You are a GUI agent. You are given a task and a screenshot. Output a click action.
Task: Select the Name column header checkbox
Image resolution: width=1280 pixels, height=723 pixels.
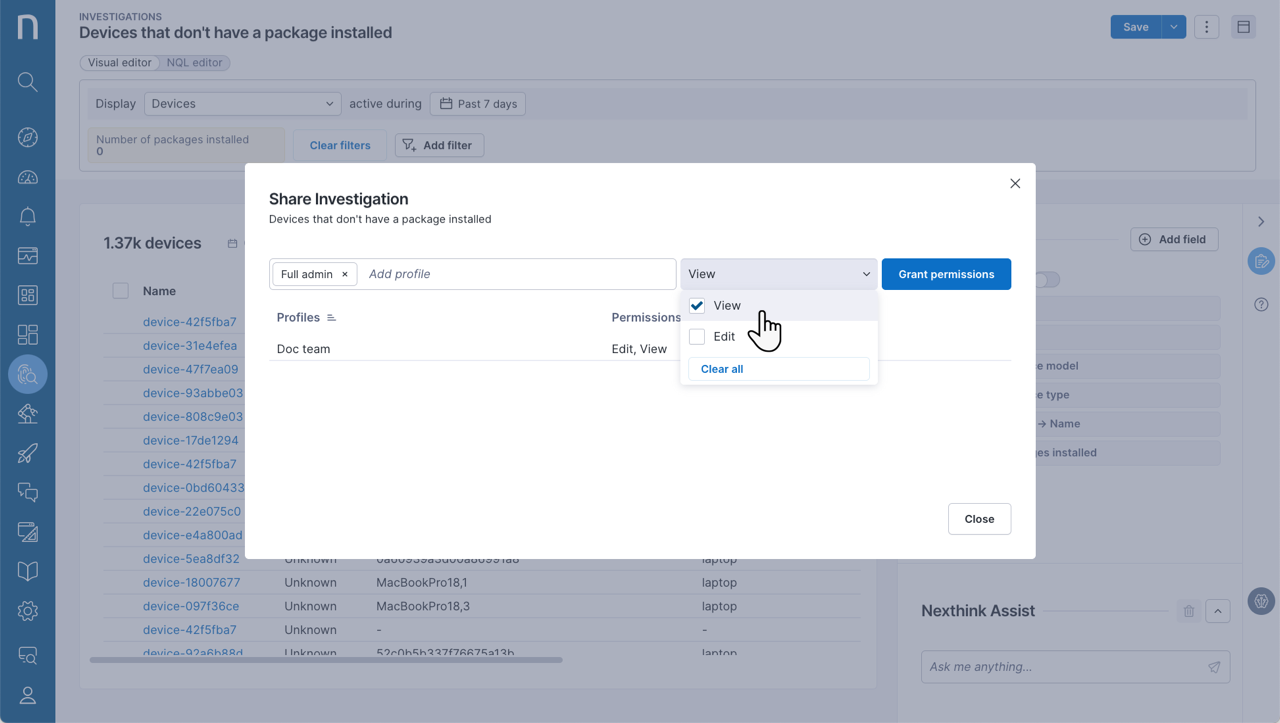point(120,290)
